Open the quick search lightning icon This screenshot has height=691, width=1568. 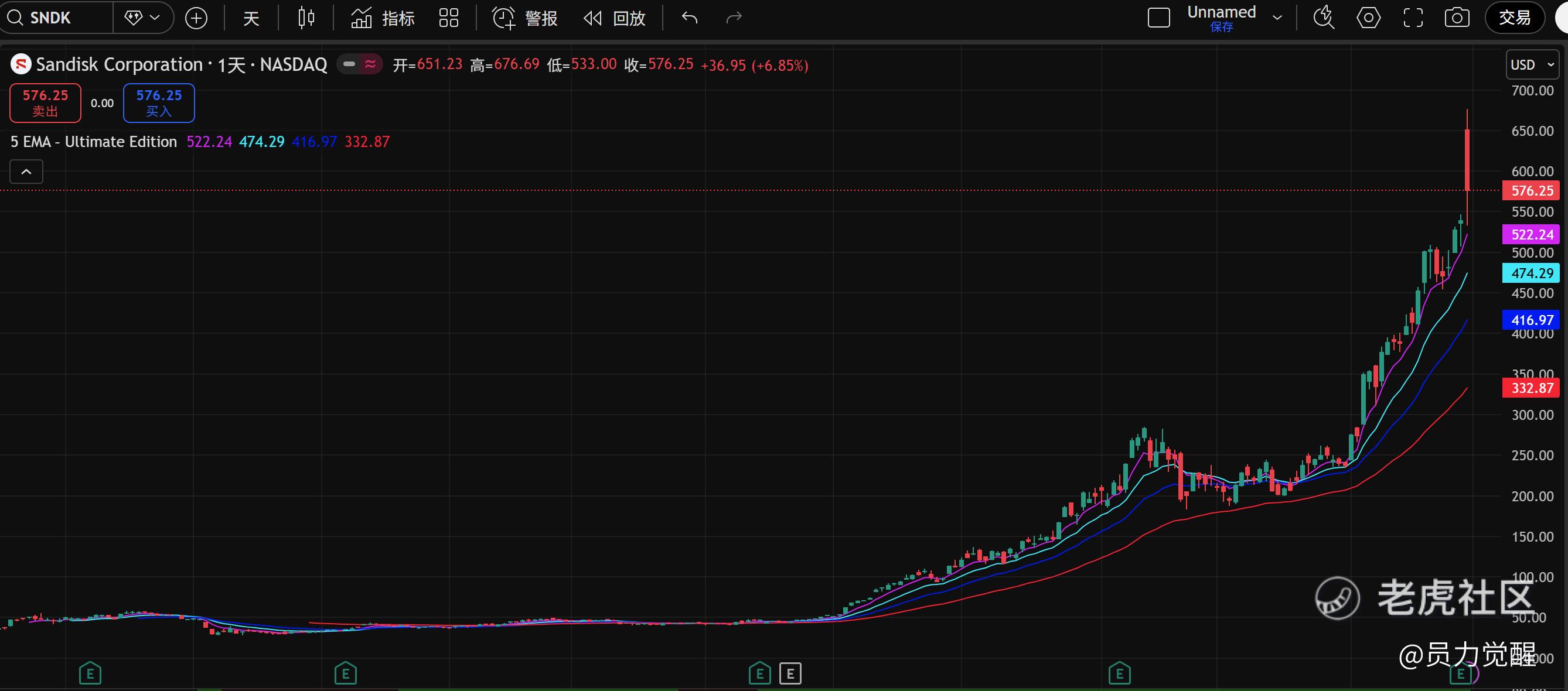click(1323, 18)
